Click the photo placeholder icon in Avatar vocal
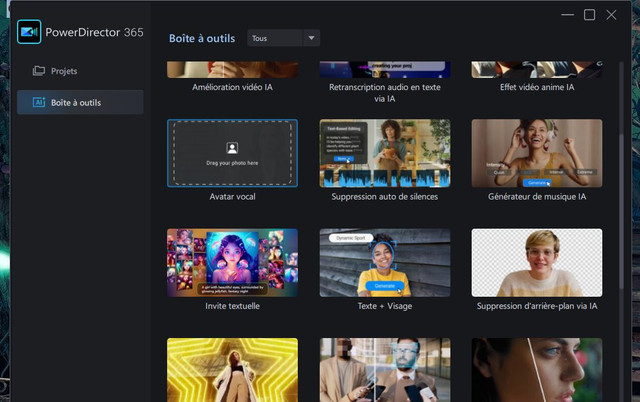640x402 pixels. (x=232, y=148)
